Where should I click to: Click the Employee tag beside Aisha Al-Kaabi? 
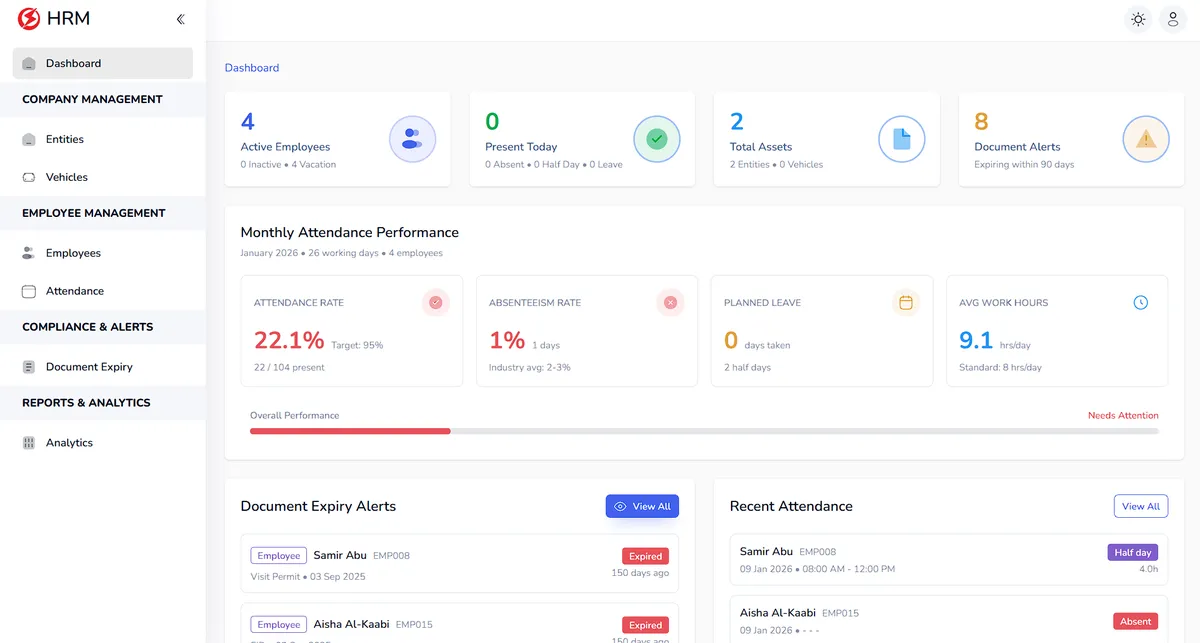(278, 625)
